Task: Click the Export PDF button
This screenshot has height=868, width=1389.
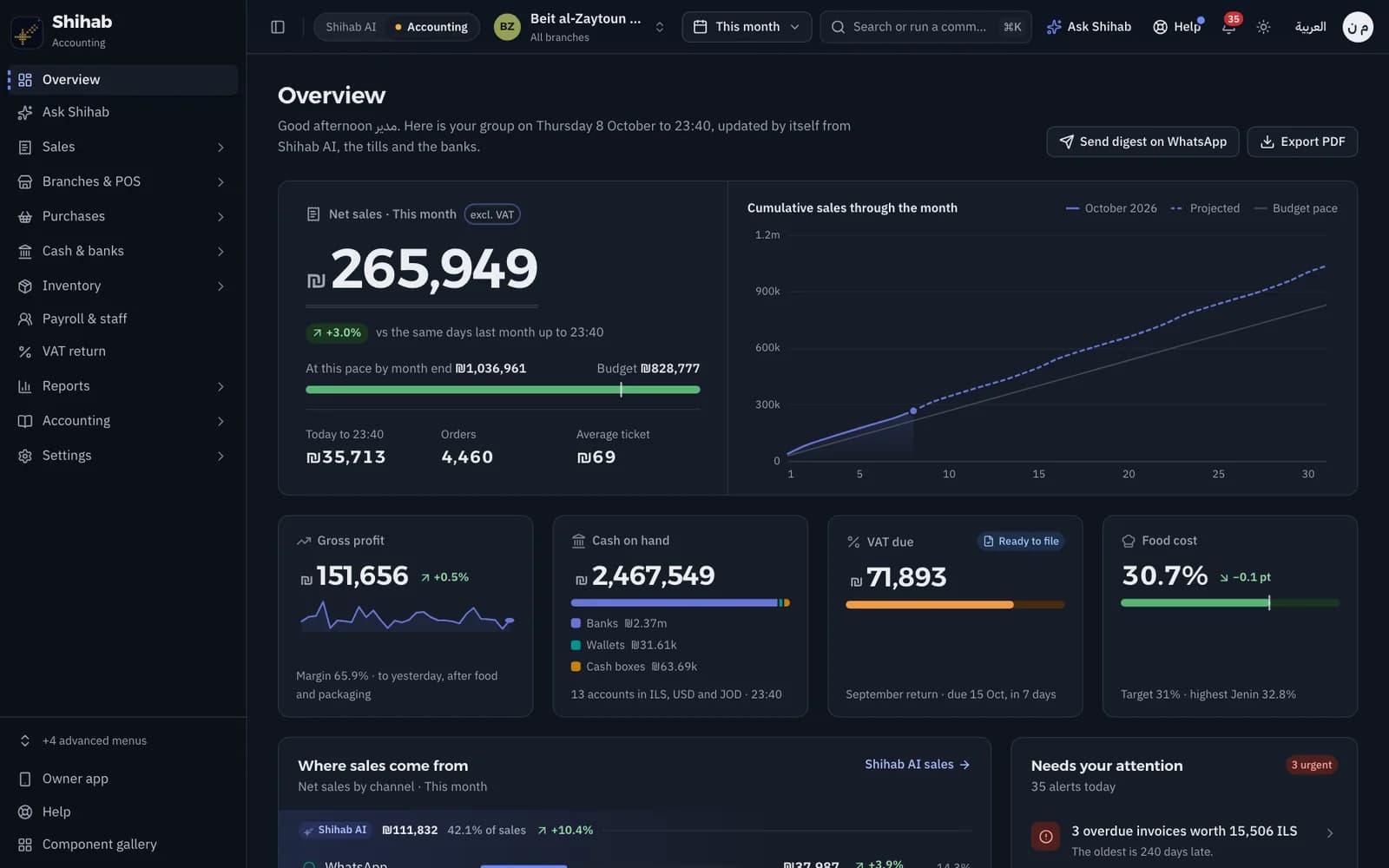Action: 1302,141
